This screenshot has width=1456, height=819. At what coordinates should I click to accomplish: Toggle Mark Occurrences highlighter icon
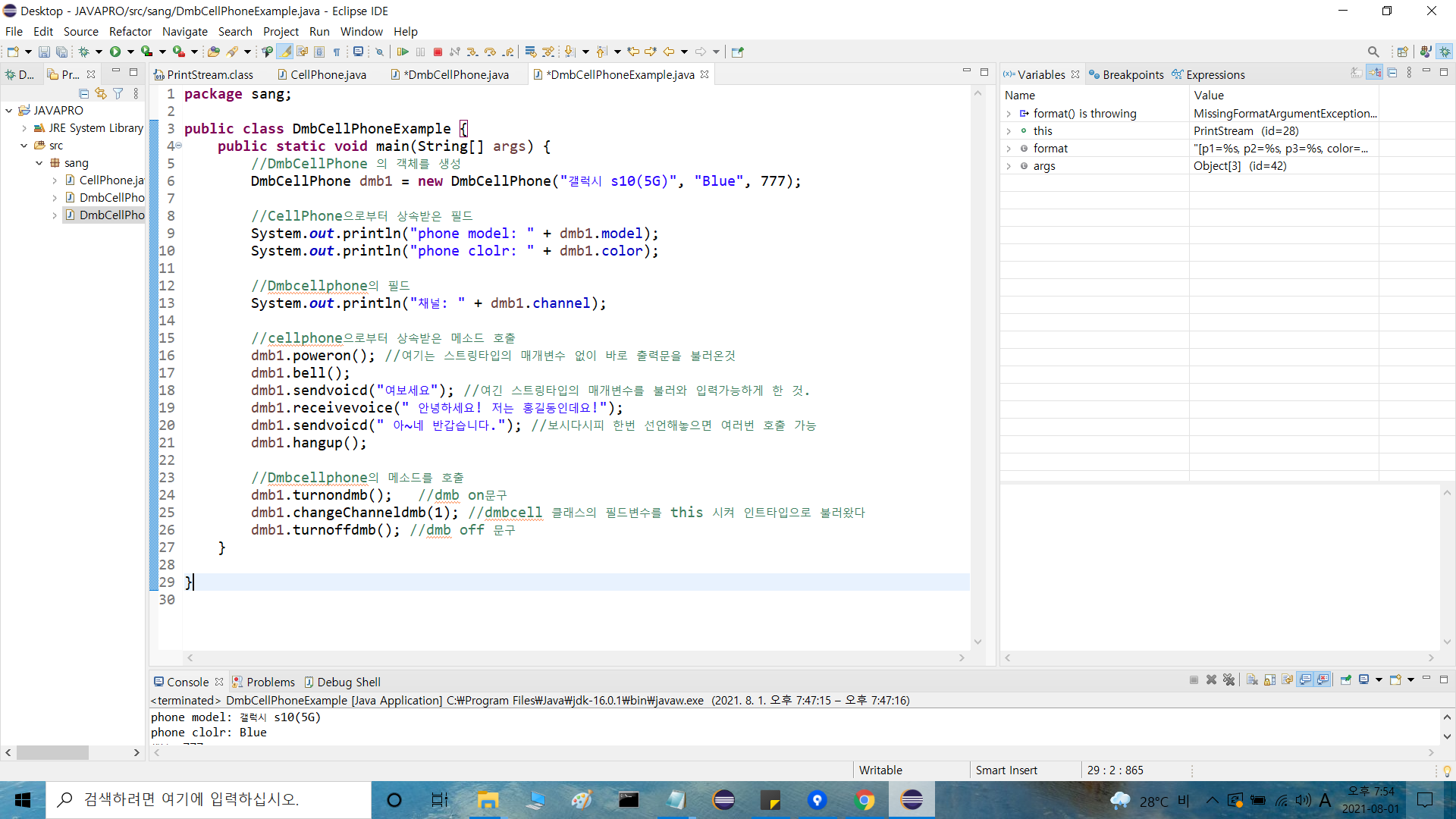(x=284, y=52)
